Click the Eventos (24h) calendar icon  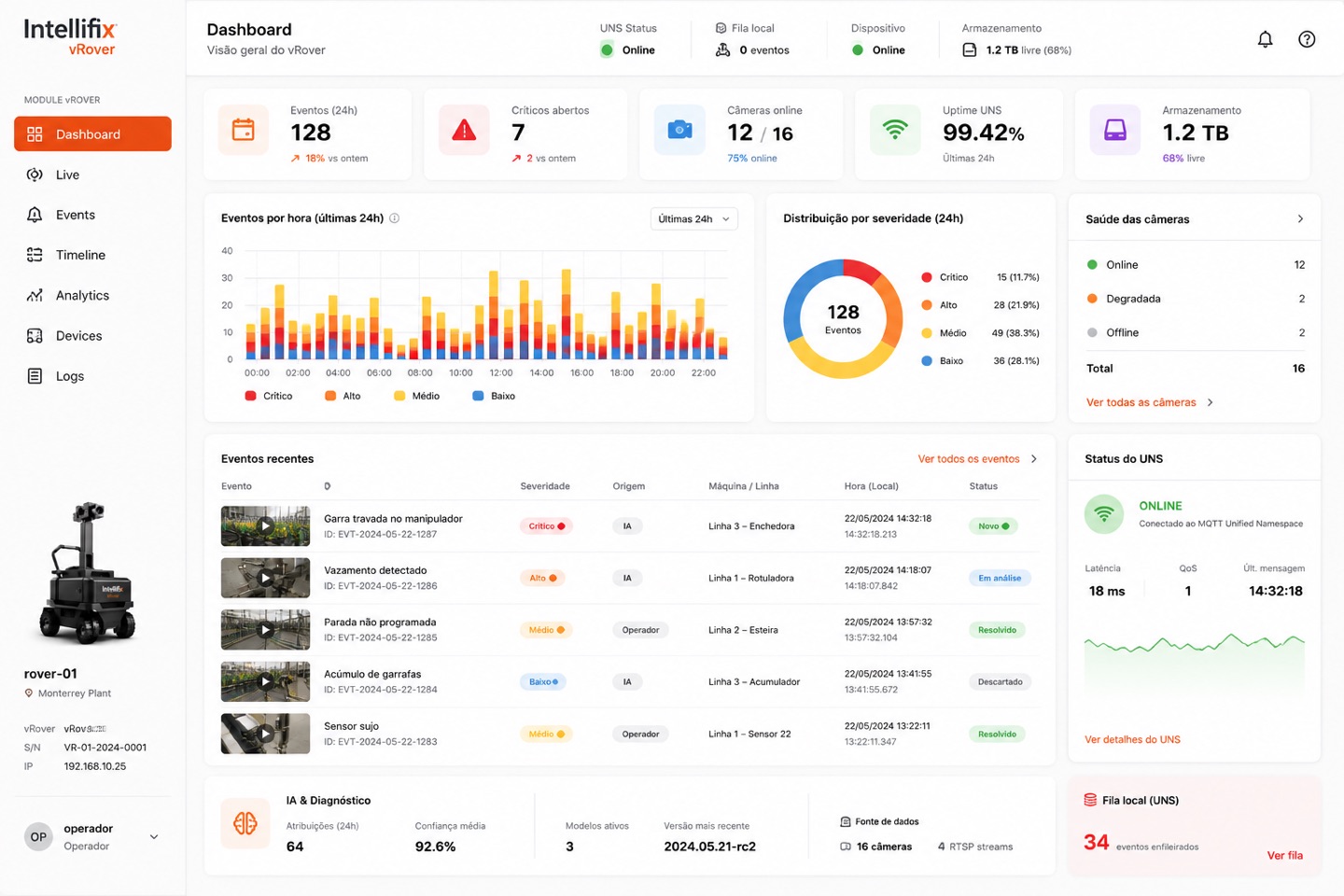244,130
